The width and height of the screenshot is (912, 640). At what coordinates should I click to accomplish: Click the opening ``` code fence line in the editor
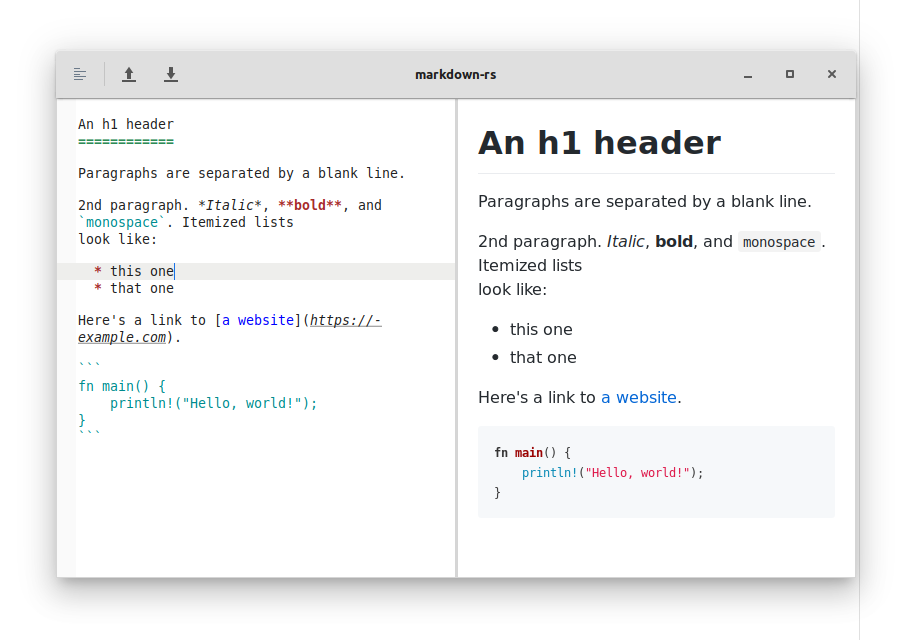[x=89, y=364]
